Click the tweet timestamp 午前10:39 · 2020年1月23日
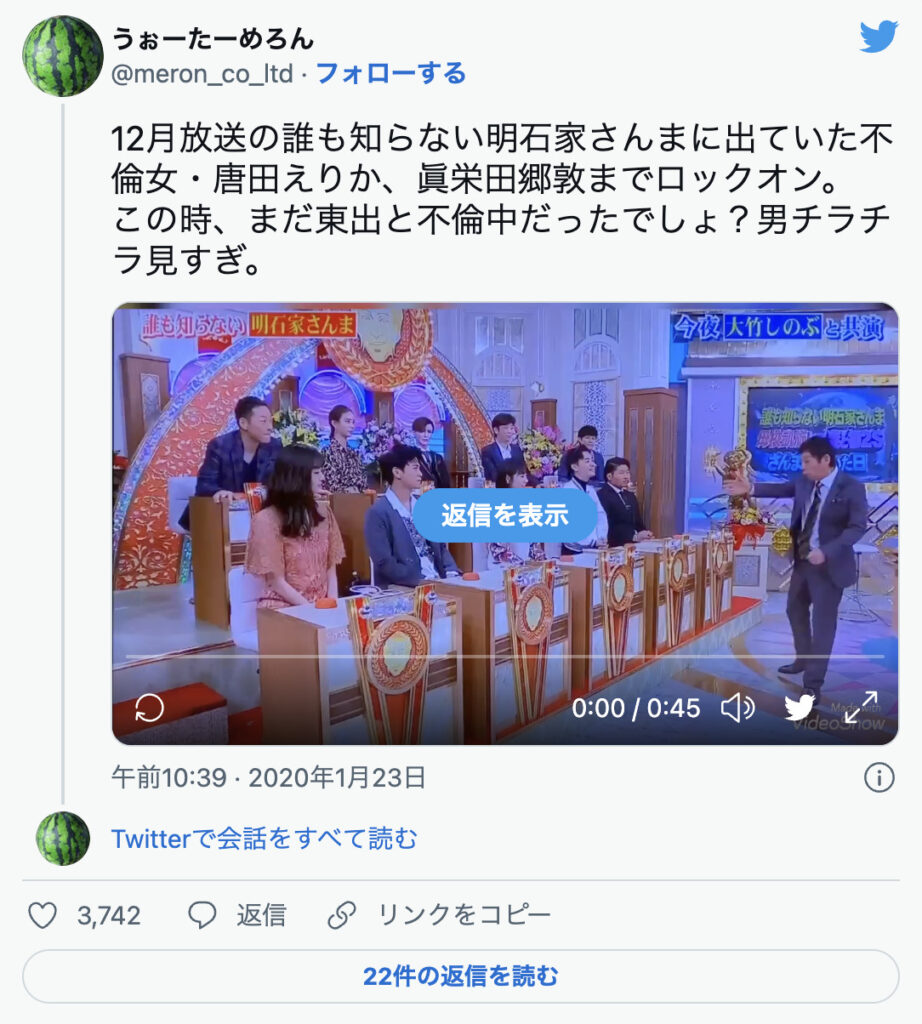 (x=268, y=778)
